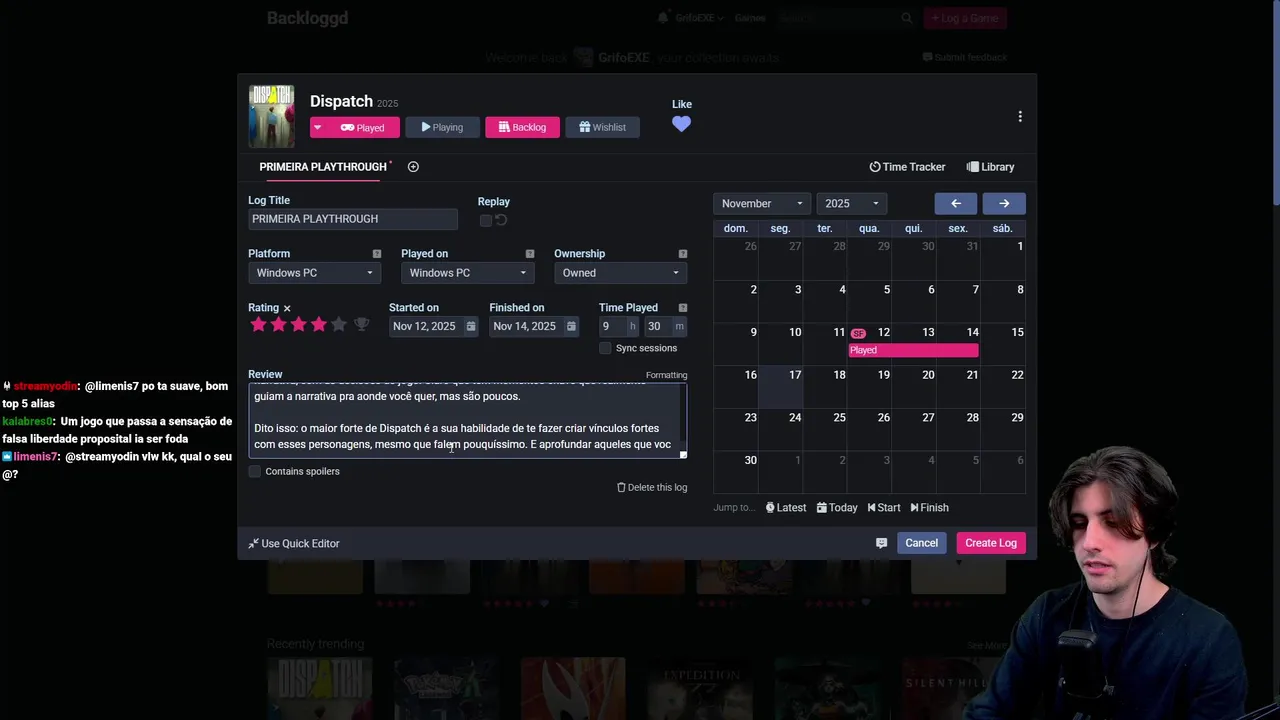Image resolution: width=1280 pixels, height=720 pixels.
Task: Click the Create Log button
Action: point(991,543)
